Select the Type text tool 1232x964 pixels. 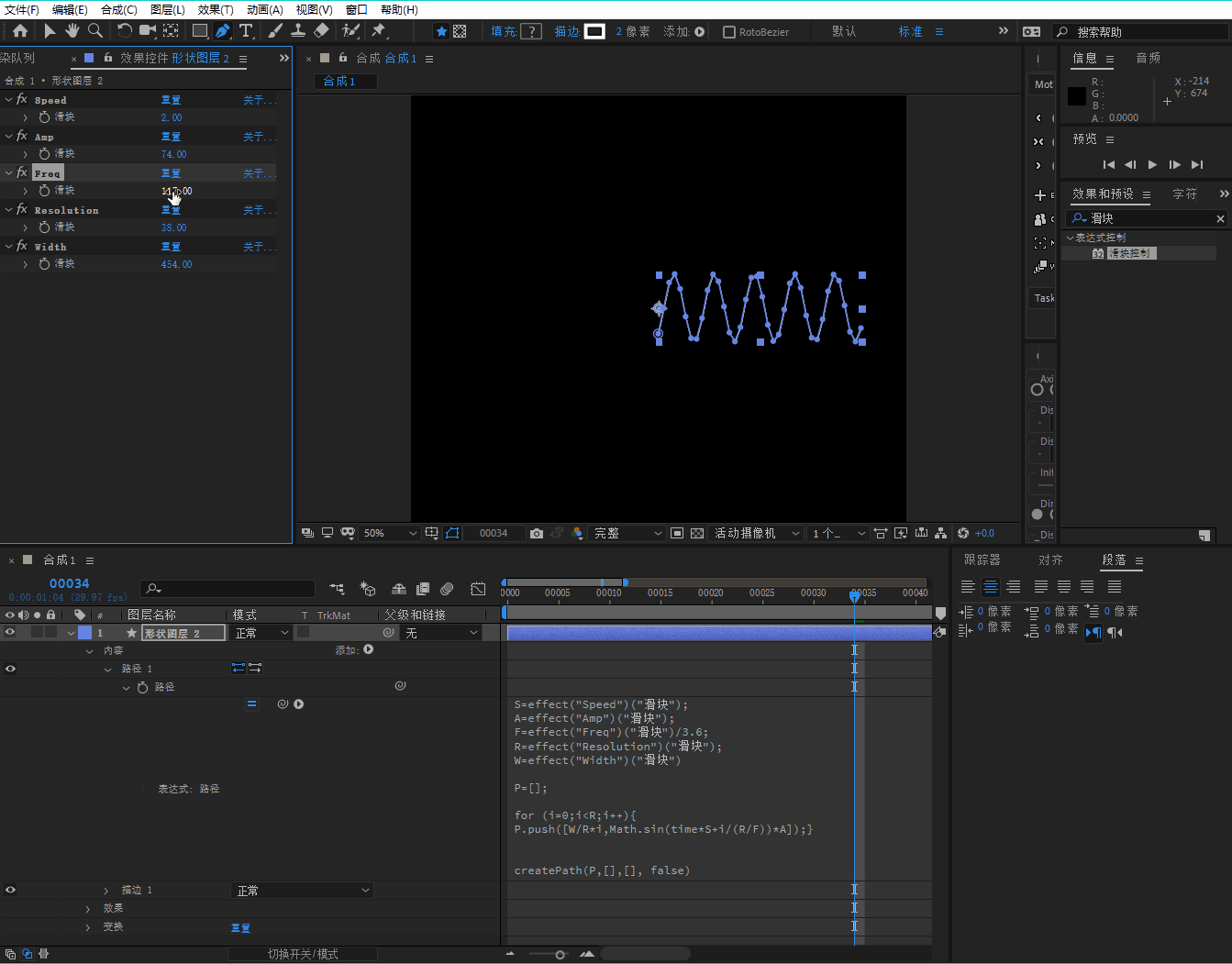click(246, 31)
